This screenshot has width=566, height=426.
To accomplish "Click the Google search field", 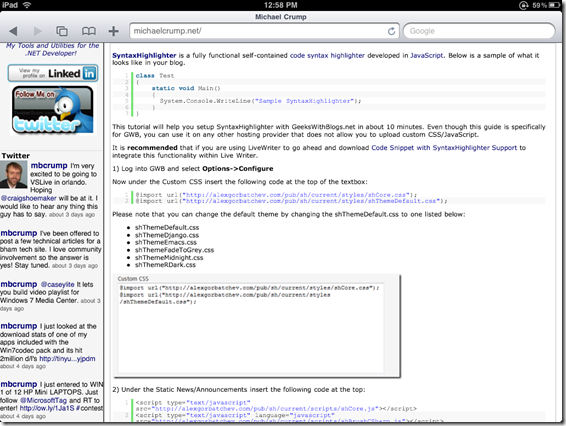I will (x=479, y=31).
